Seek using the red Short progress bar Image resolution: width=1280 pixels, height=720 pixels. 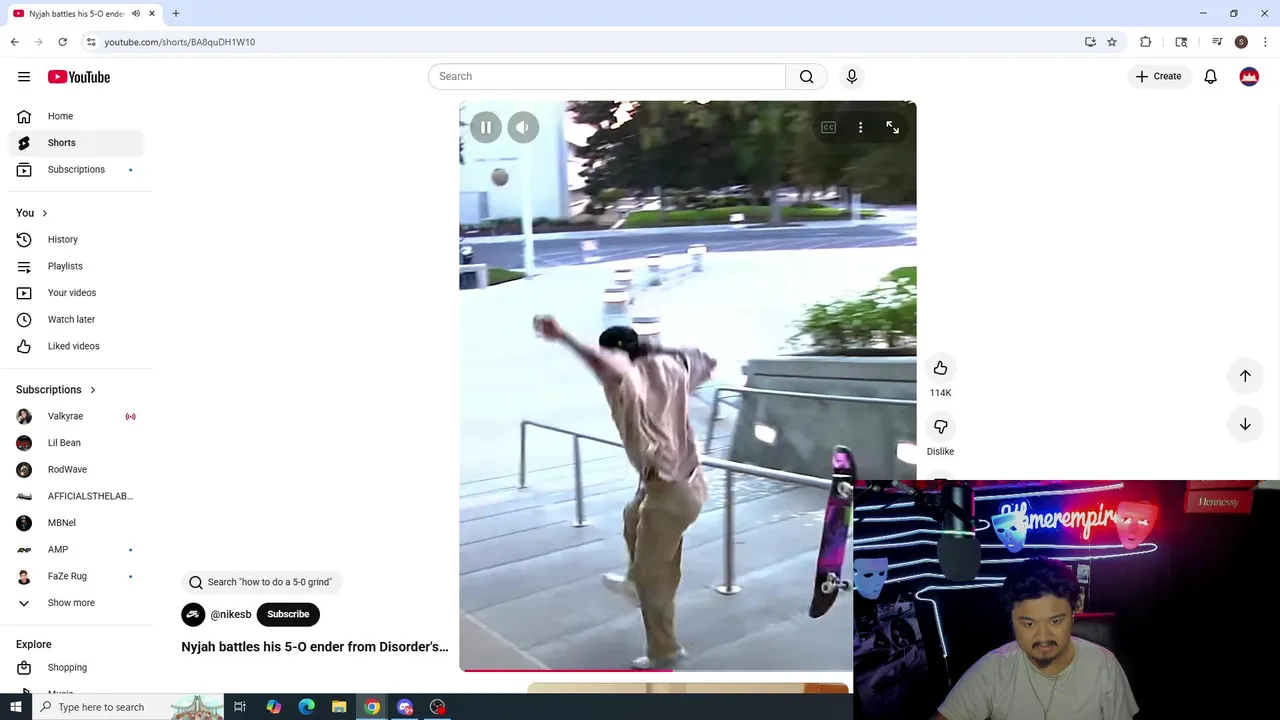point(656,669)
